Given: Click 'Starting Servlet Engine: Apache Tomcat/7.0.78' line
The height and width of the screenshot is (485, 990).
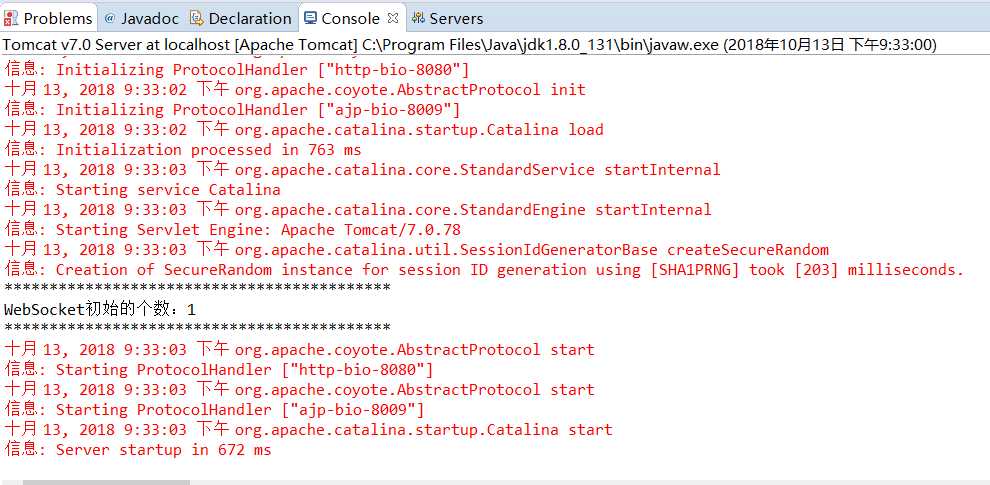Looking at the screenshot, I should click(x=232, y=229).
